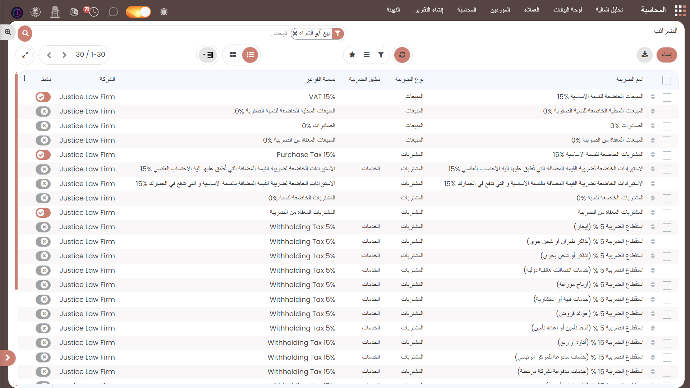Viewport: 690px width, 388px height.
Task: Sort by اسم الضريبة column header
Action: point(629,79)
